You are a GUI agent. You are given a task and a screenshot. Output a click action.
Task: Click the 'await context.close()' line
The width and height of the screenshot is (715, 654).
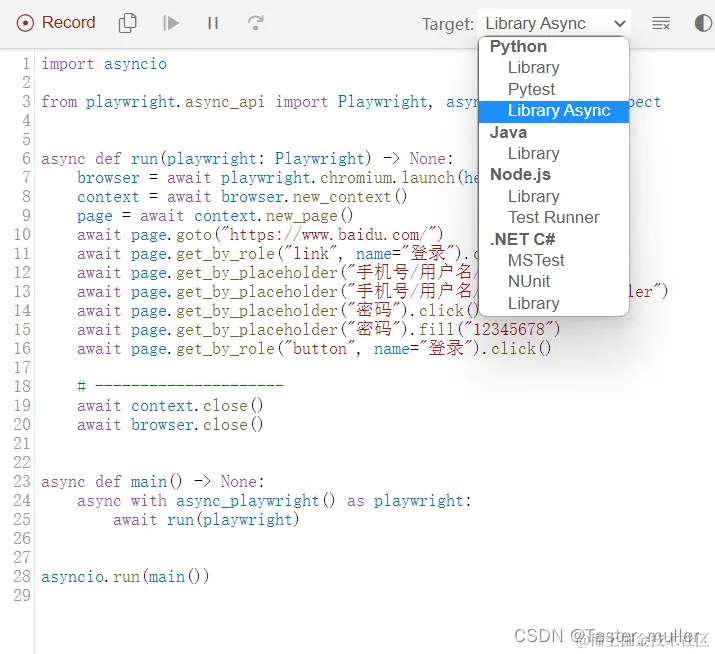(170, 406)
